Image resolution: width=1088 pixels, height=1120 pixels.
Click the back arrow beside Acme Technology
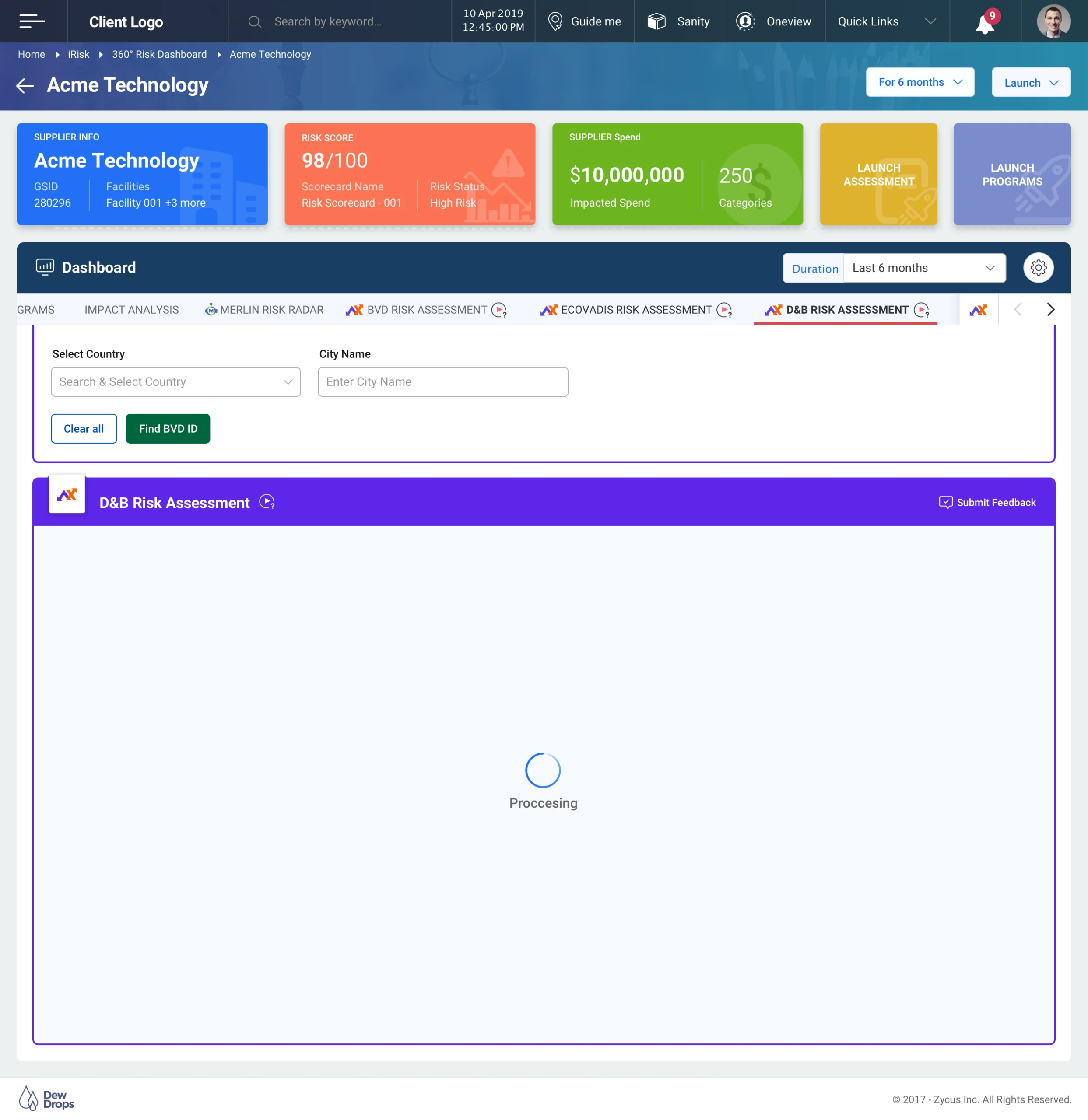[25, 86]
